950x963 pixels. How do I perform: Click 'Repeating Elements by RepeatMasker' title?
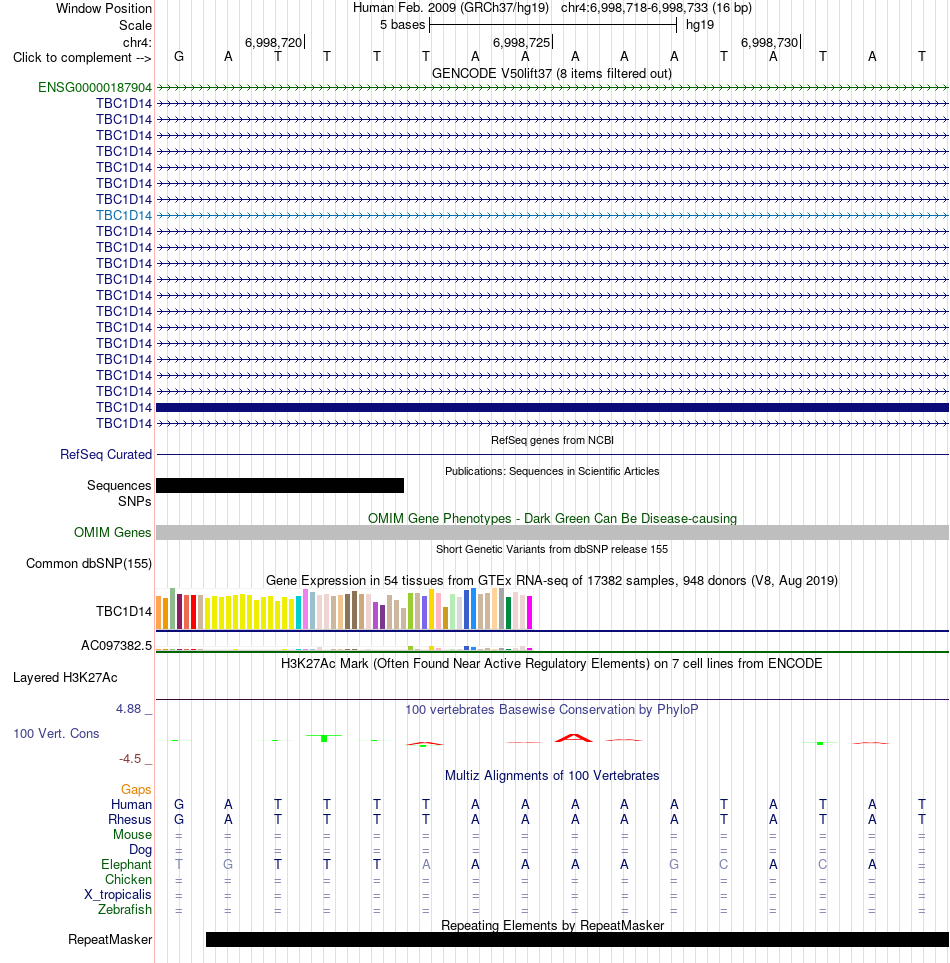coord(552,926)
